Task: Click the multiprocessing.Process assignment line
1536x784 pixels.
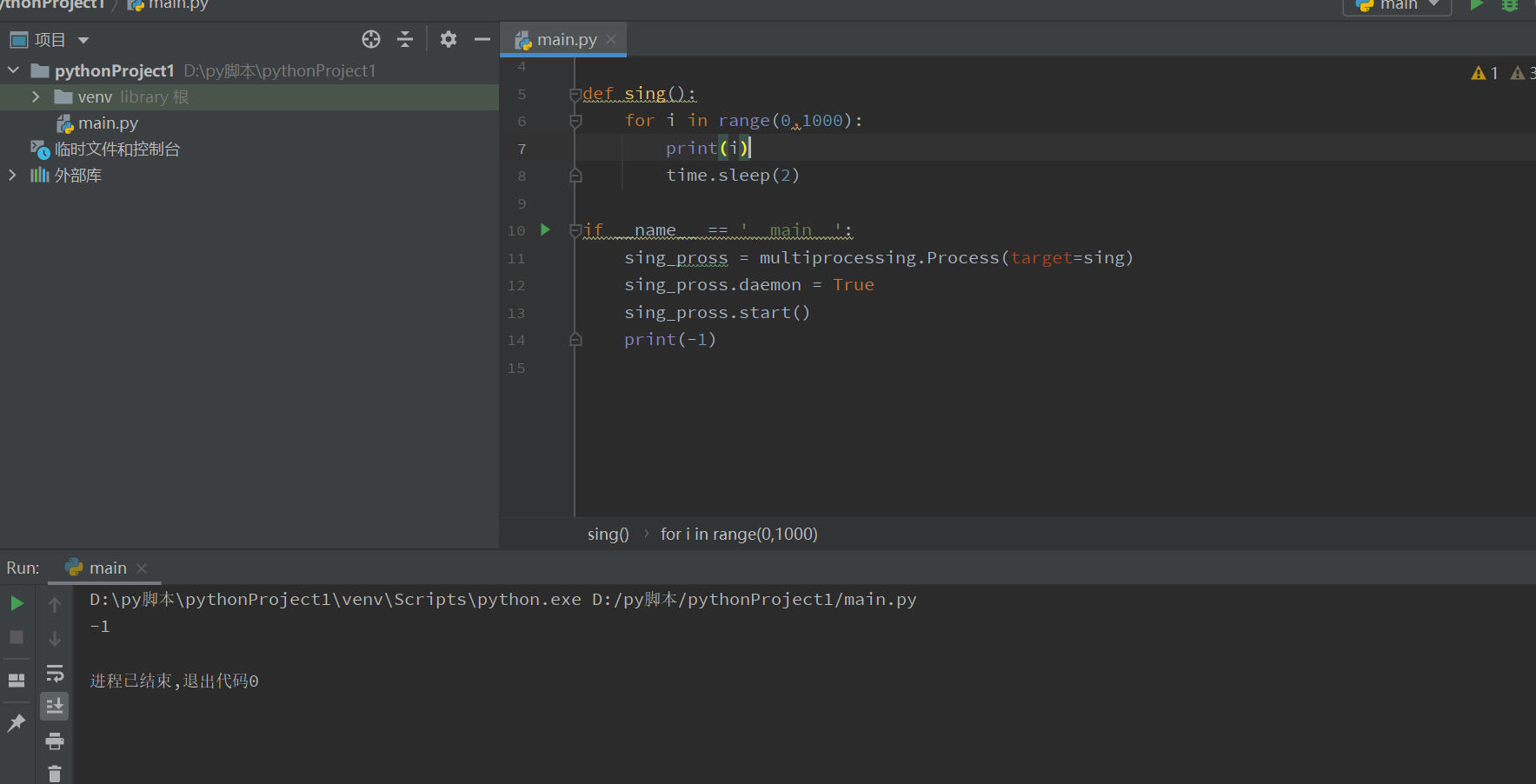Action: pos(879,258)
